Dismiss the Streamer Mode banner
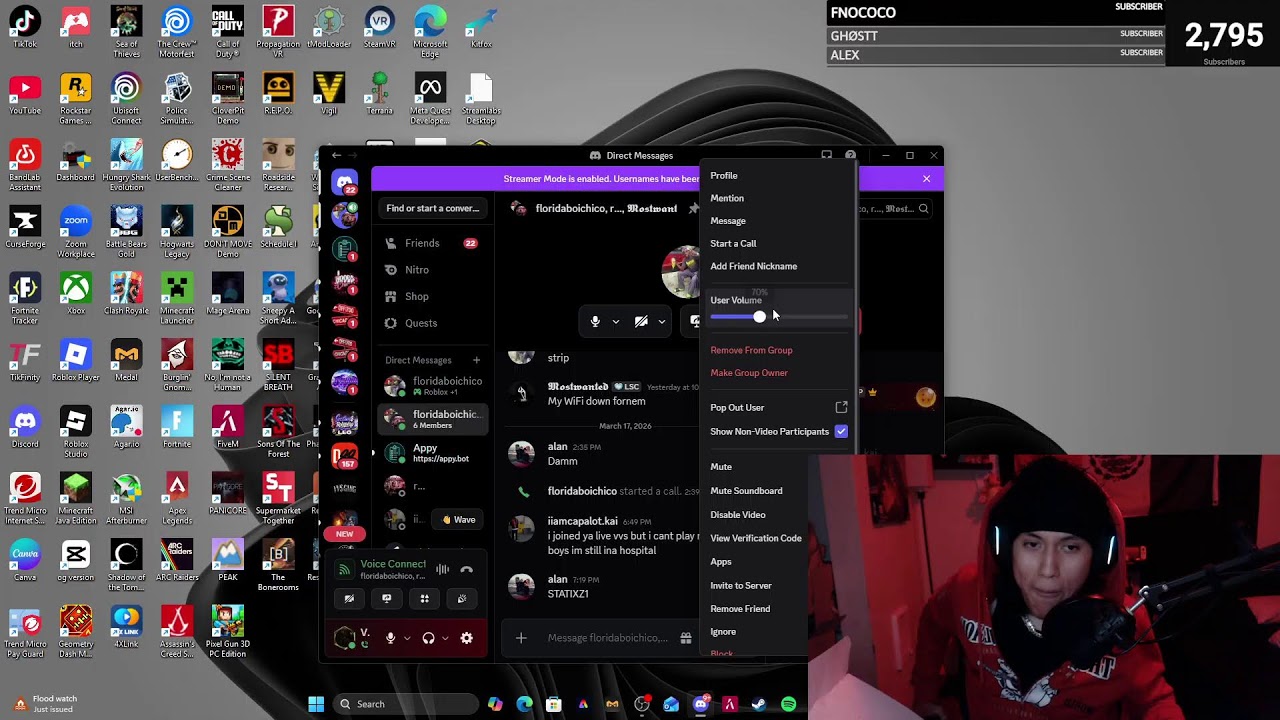 (x=926, y=179)
